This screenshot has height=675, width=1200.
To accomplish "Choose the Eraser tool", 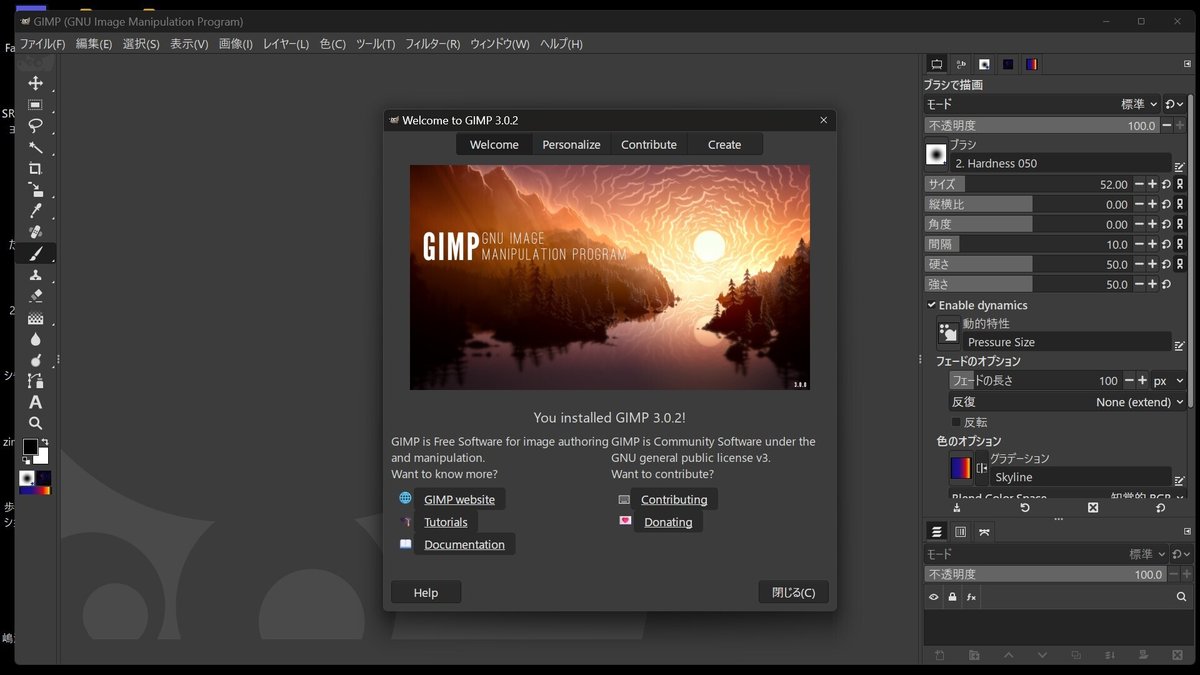I will coord(35,295).
